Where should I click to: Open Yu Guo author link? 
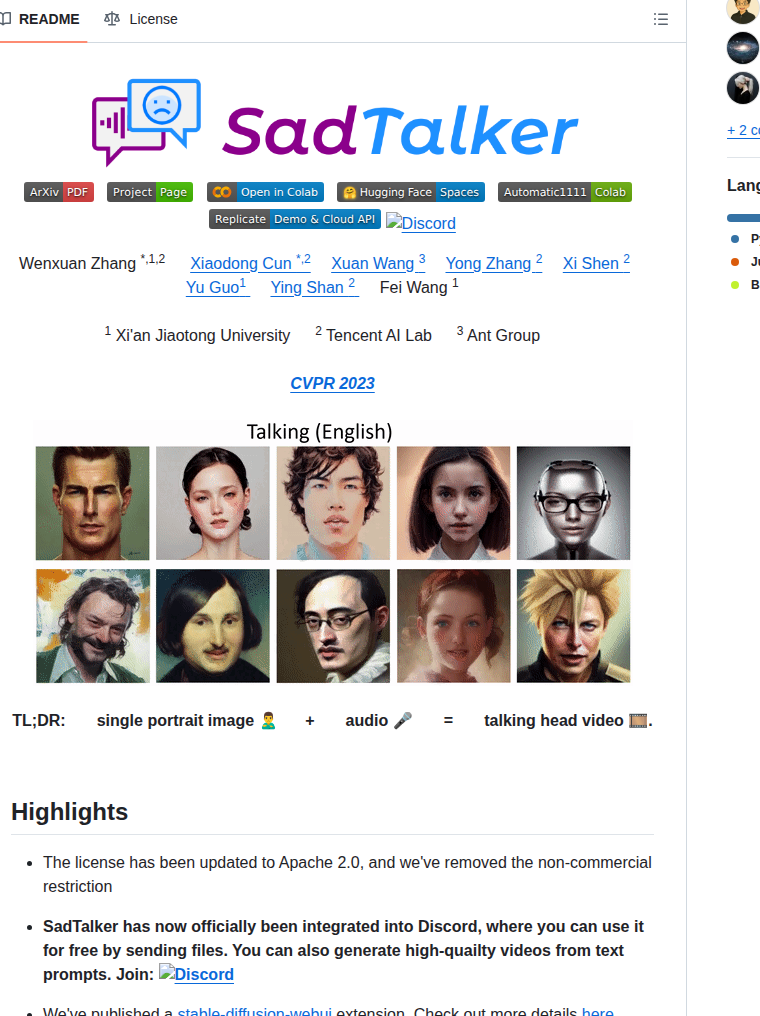click(216, 287)
